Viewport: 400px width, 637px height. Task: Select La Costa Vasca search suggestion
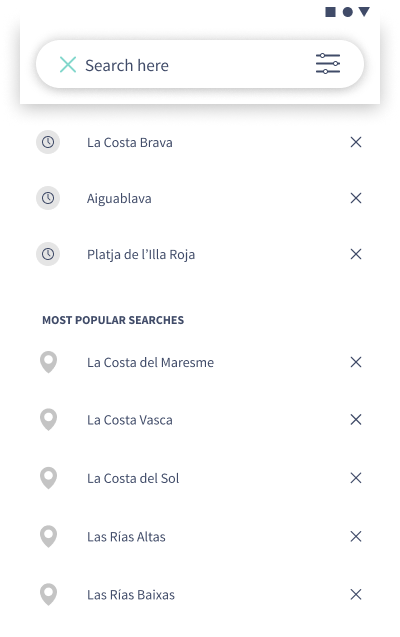pyautogui.click(x=130, y=420)
